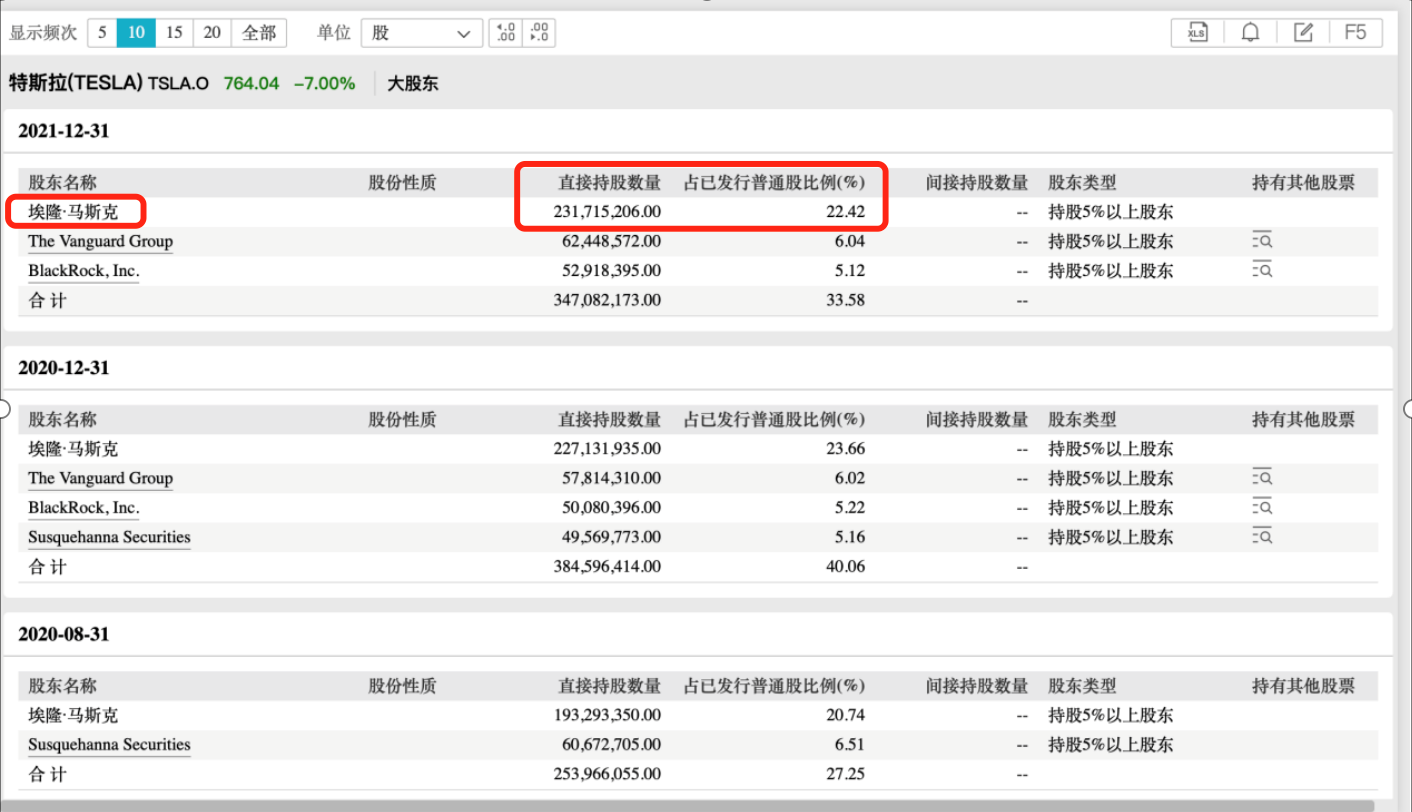The image size is (1412, 812).
Task: Click the 大股东 section label
Action: (x=413, y=84)
